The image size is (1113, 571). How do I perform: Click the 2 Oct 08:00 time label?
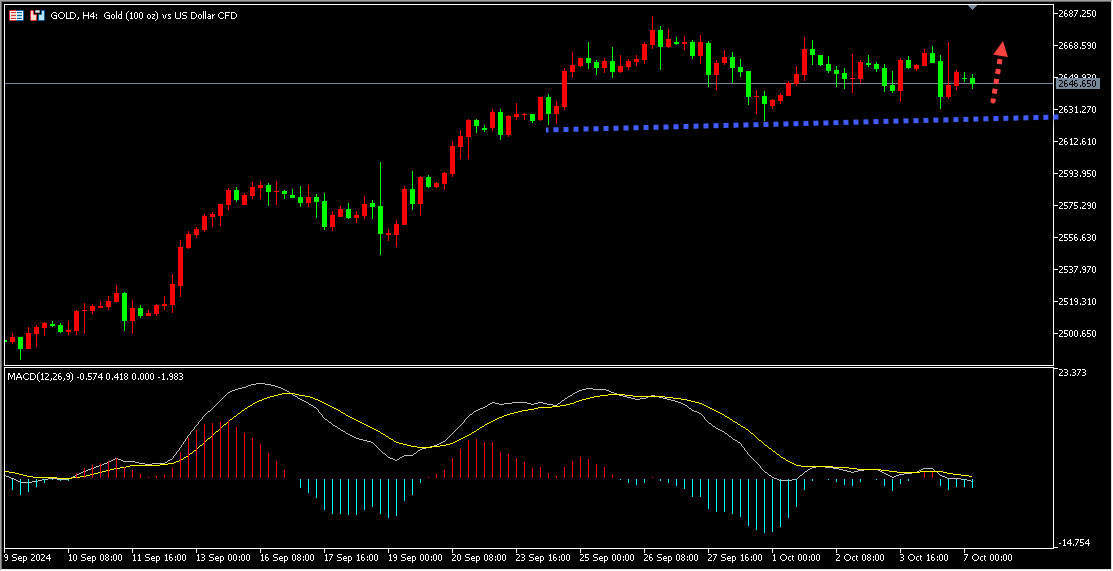(860, 558)
